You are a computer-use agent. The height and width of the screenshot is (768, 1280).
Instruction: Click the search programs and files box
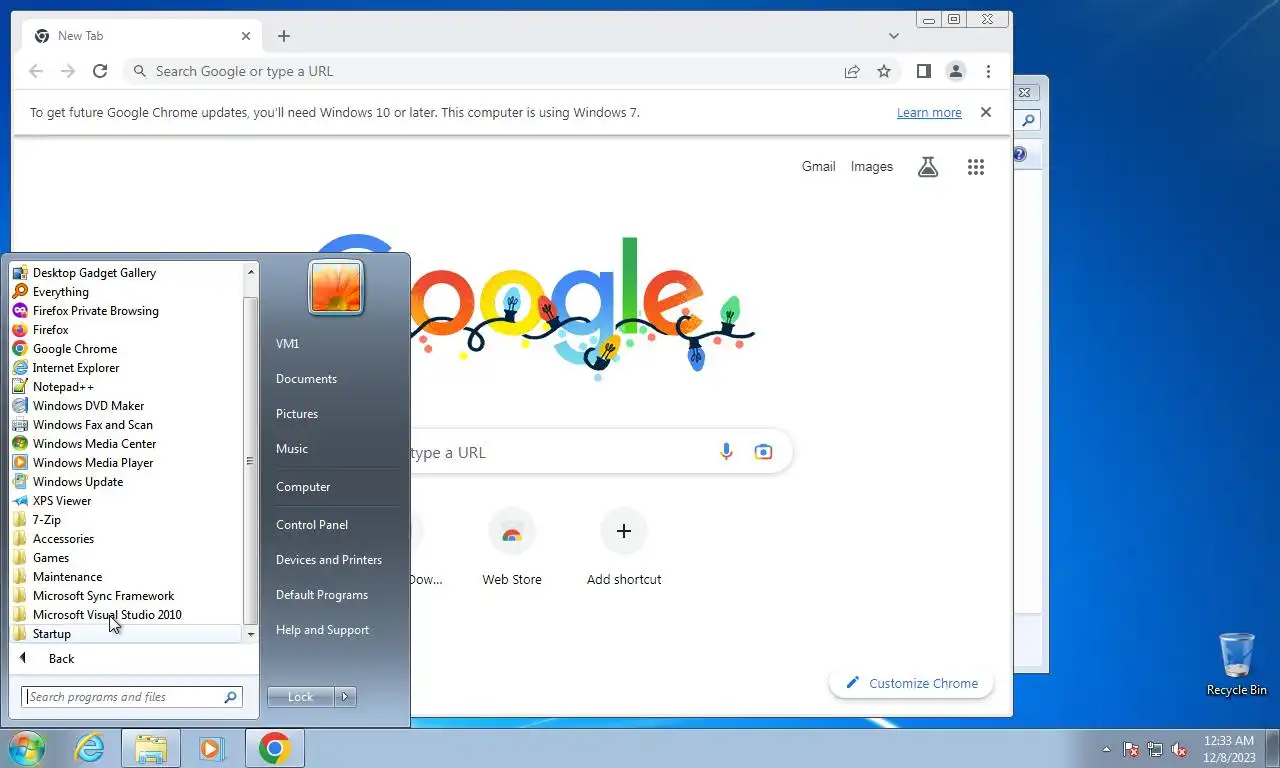pyautogui.click(x=132, y=697)
